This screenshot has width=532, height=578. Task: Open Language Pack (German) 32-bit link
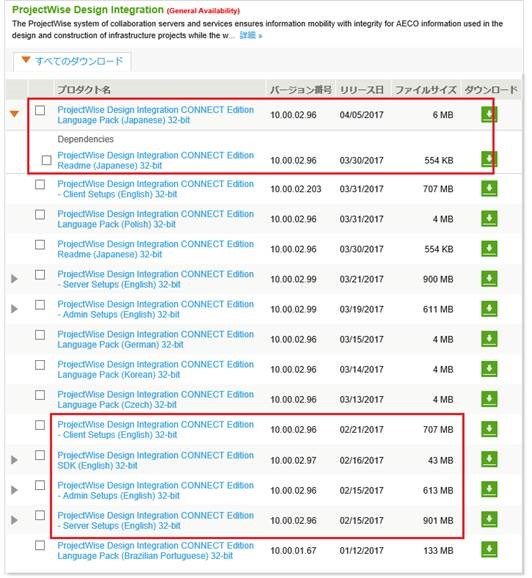click(x=156, y=339)
